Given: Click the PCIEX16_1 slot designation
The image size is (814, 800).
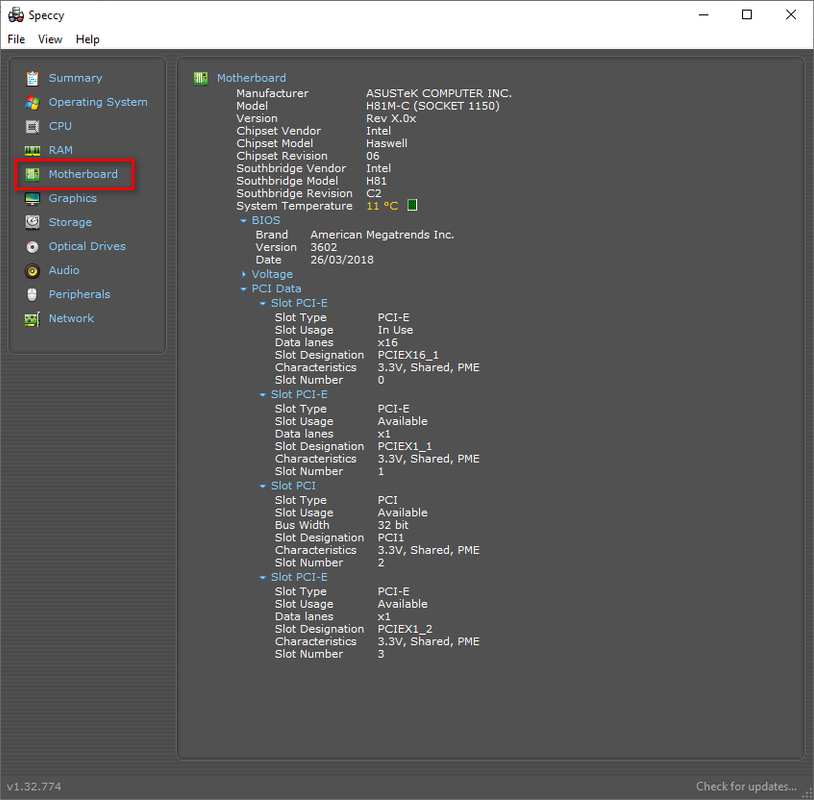Looking at the screenshot, I should (408, 355).
